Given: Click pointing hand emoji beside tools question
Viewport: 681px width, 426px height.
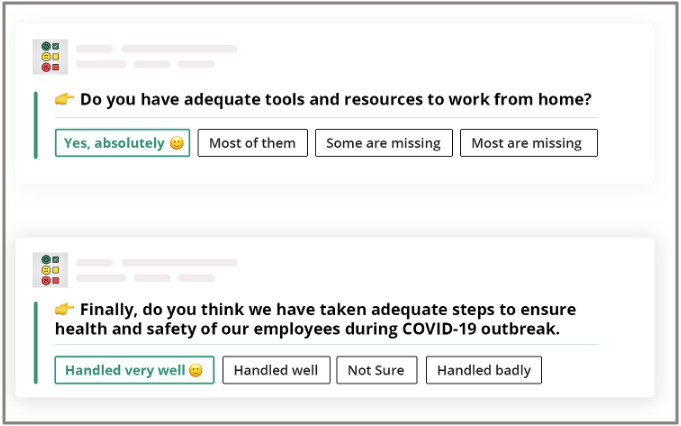Looking at the screenshot, I should (64, 99).
